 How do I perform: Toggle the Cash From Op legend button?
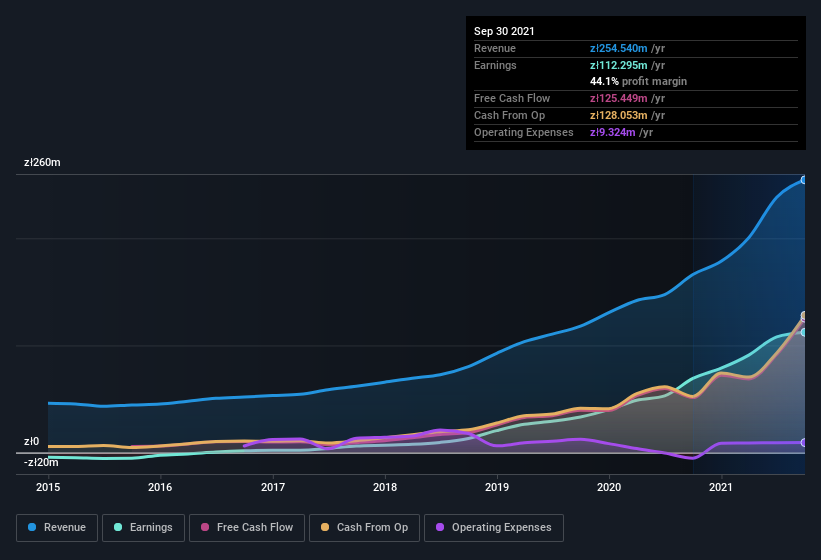[364, 528]
